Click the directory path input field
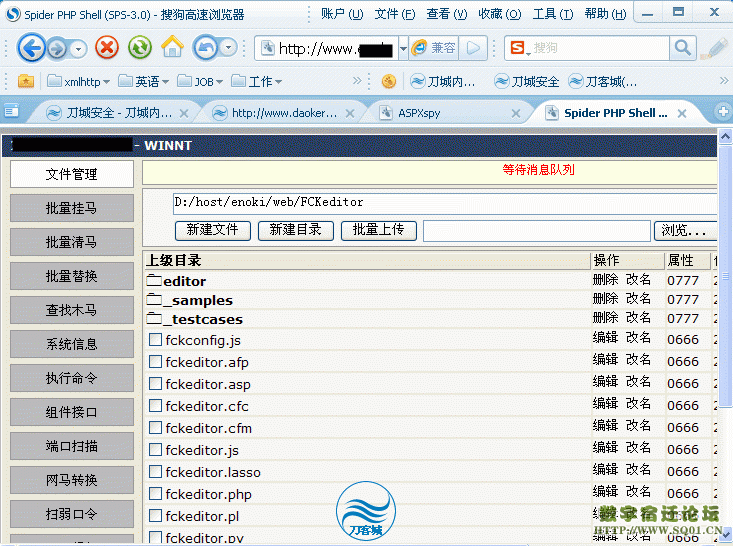This screenshot has width=733, height=546. click(x=445, y=203)
